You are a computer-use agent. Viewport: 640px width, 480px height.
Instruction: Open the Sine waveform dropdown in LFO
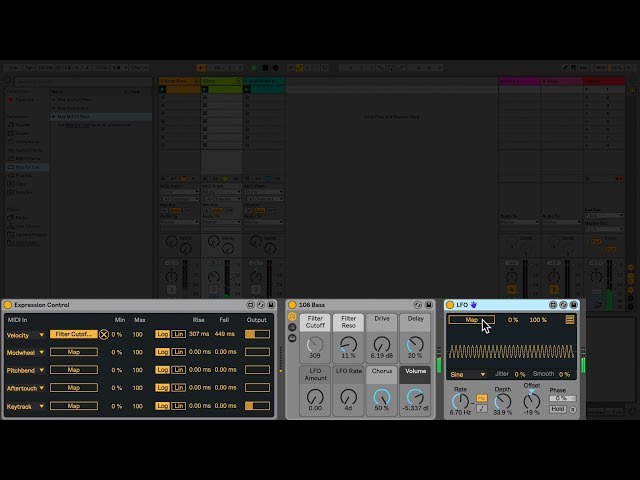point(468,374)
